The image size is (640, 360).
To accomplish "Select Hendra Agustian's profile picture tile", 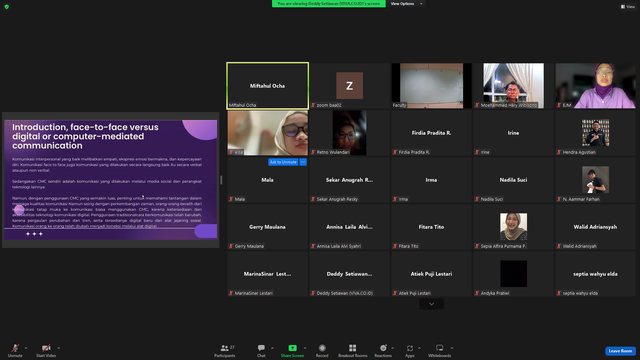I will 596,133.
